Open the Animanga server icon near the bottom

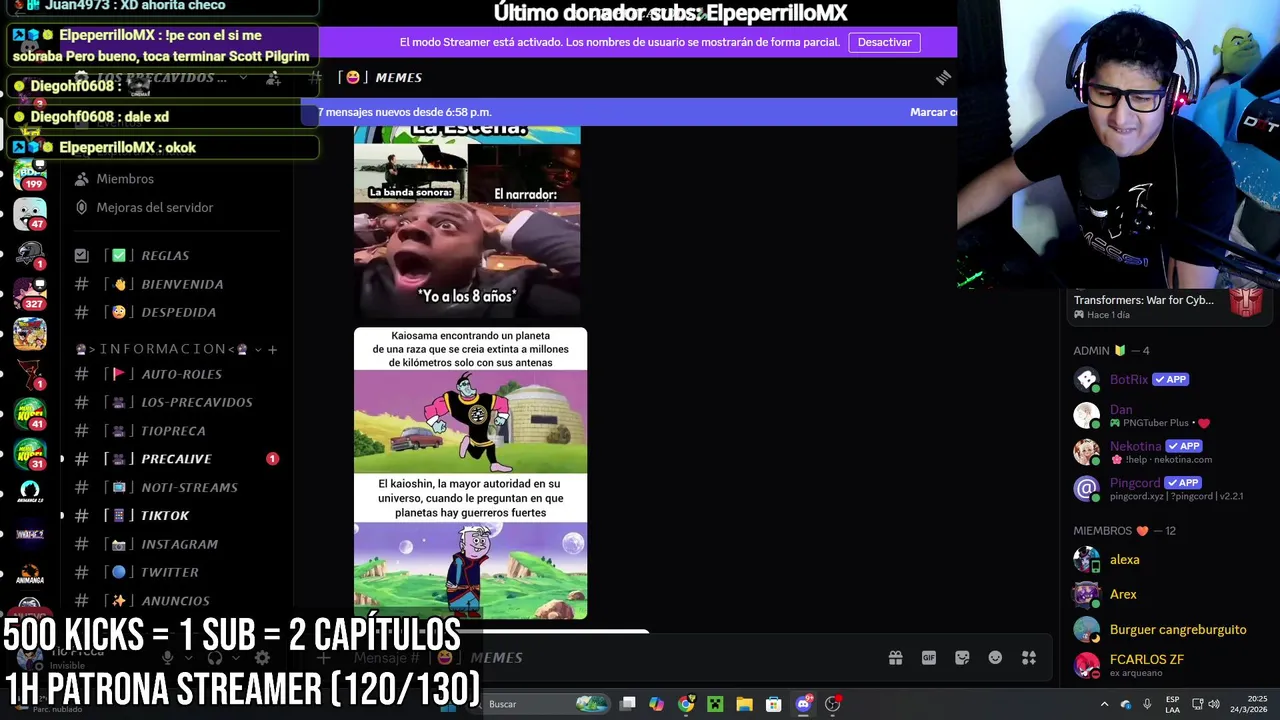click(30, 574)
